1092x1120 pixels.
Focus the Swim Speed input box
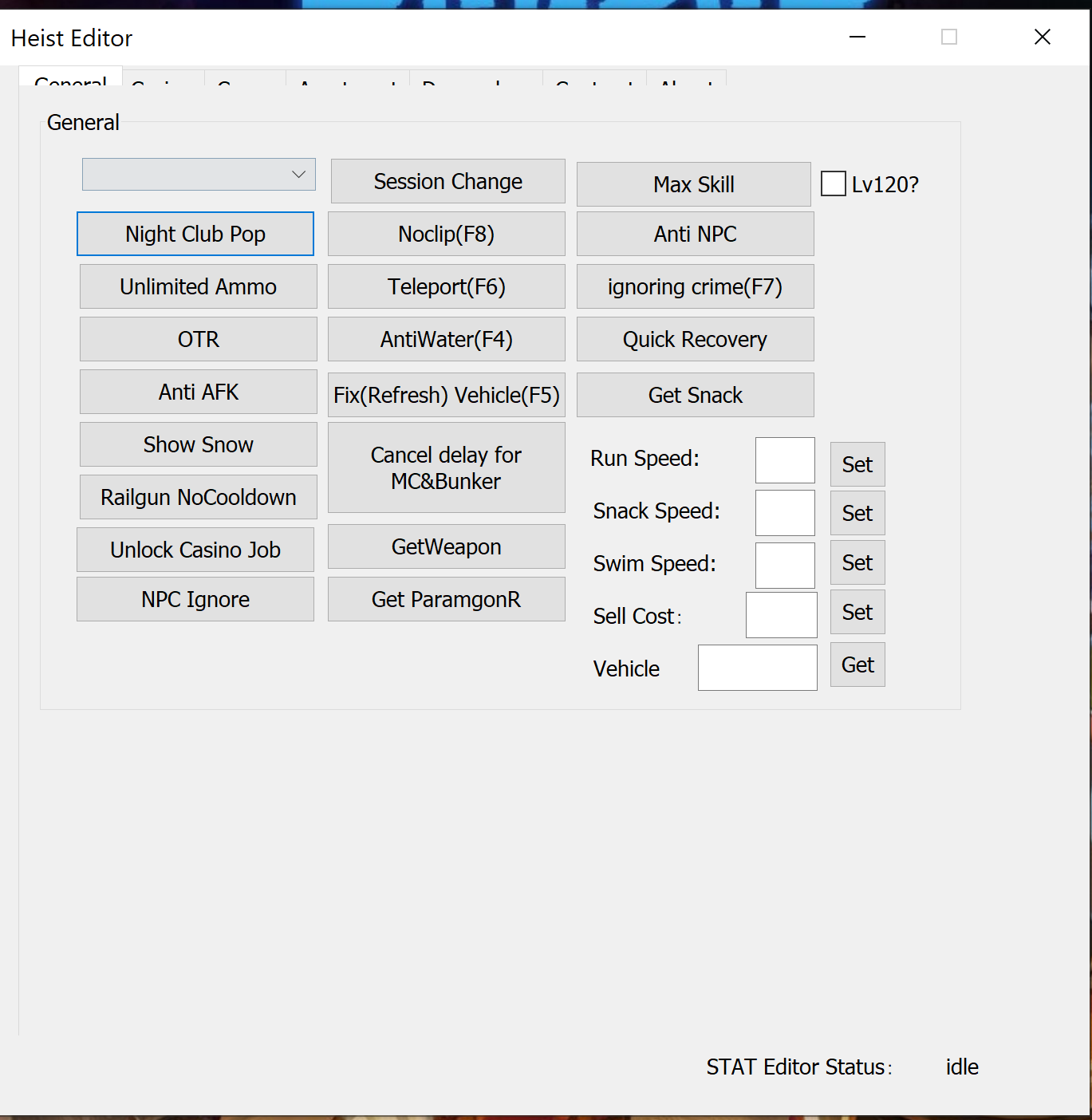pyautogui.click(x=785, y=566)
